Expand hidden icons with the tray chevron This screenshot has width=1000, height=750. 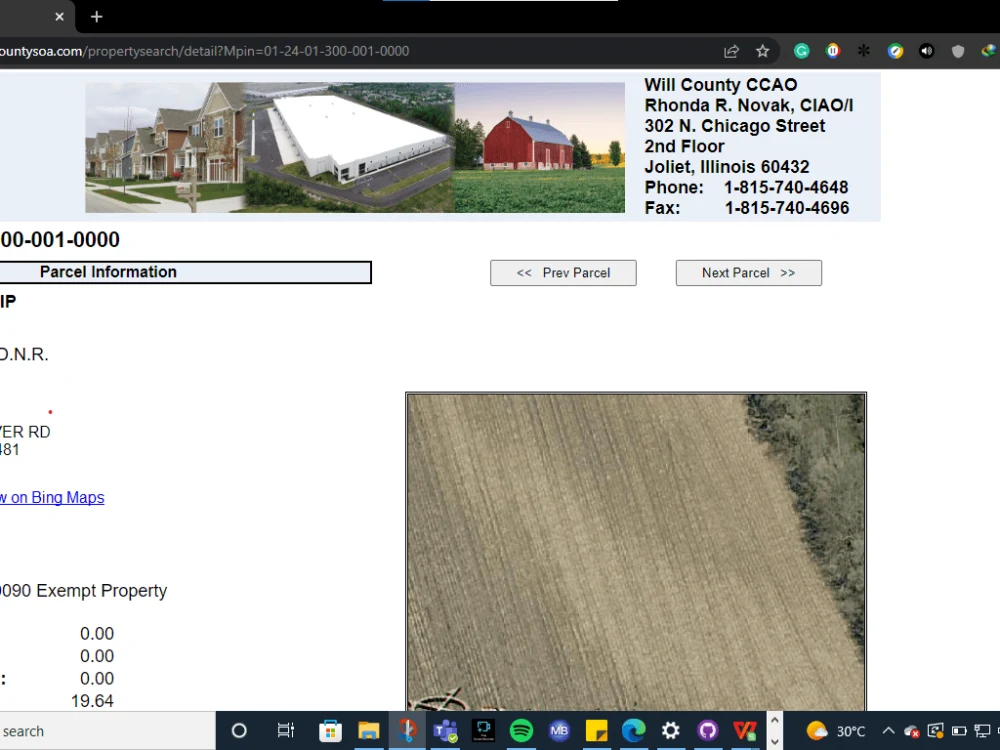tap(888, 731)
